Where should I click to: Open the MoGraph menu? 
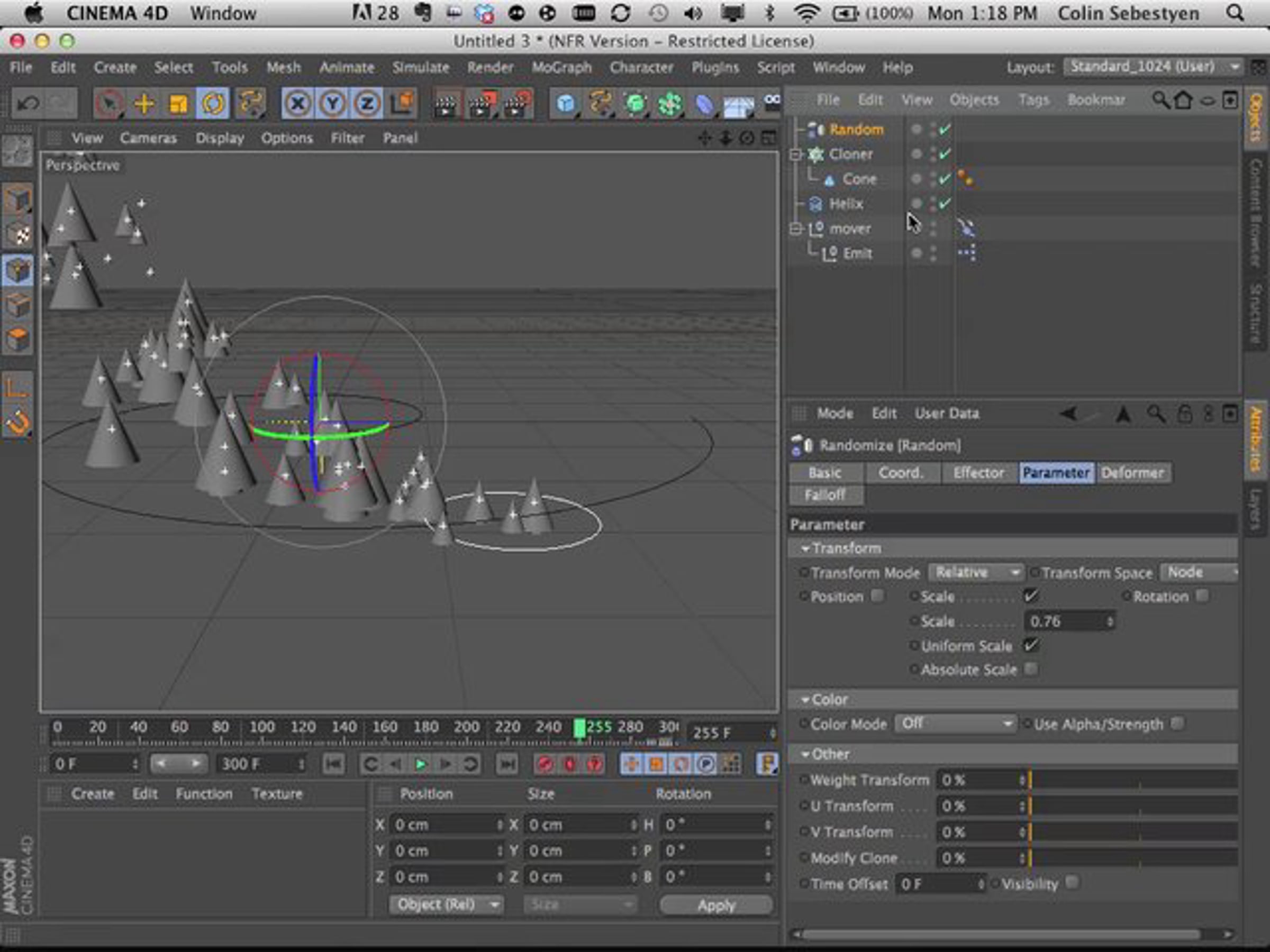561,68
